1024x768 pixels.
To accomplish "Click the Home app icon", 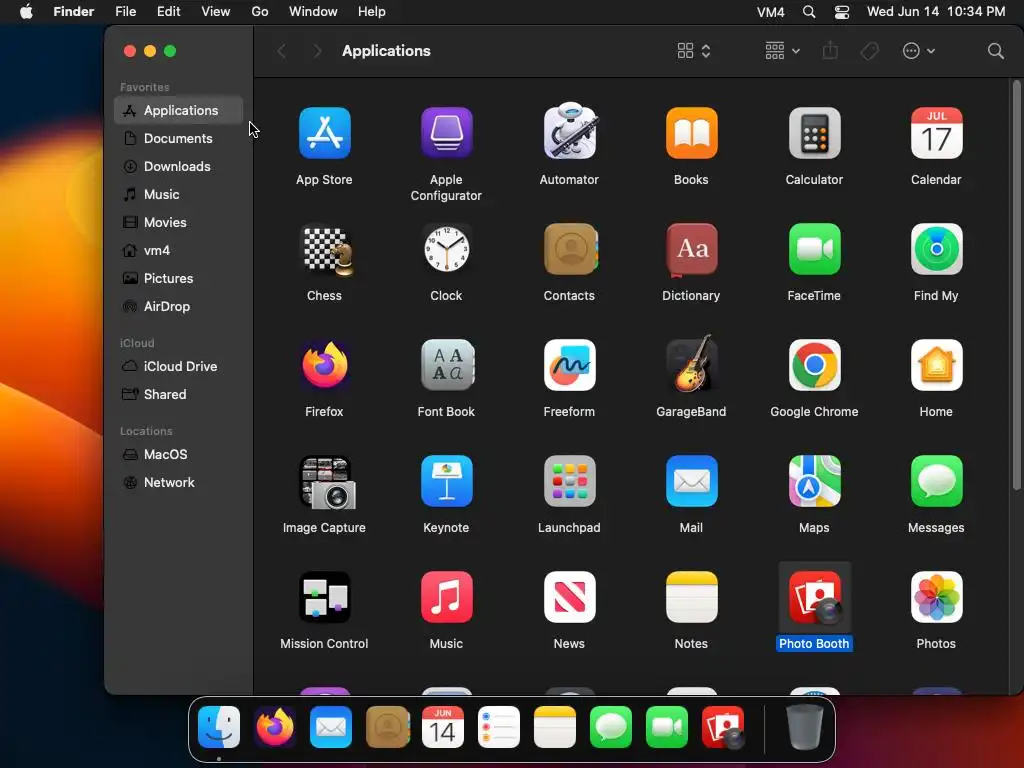I will point(936,365).
